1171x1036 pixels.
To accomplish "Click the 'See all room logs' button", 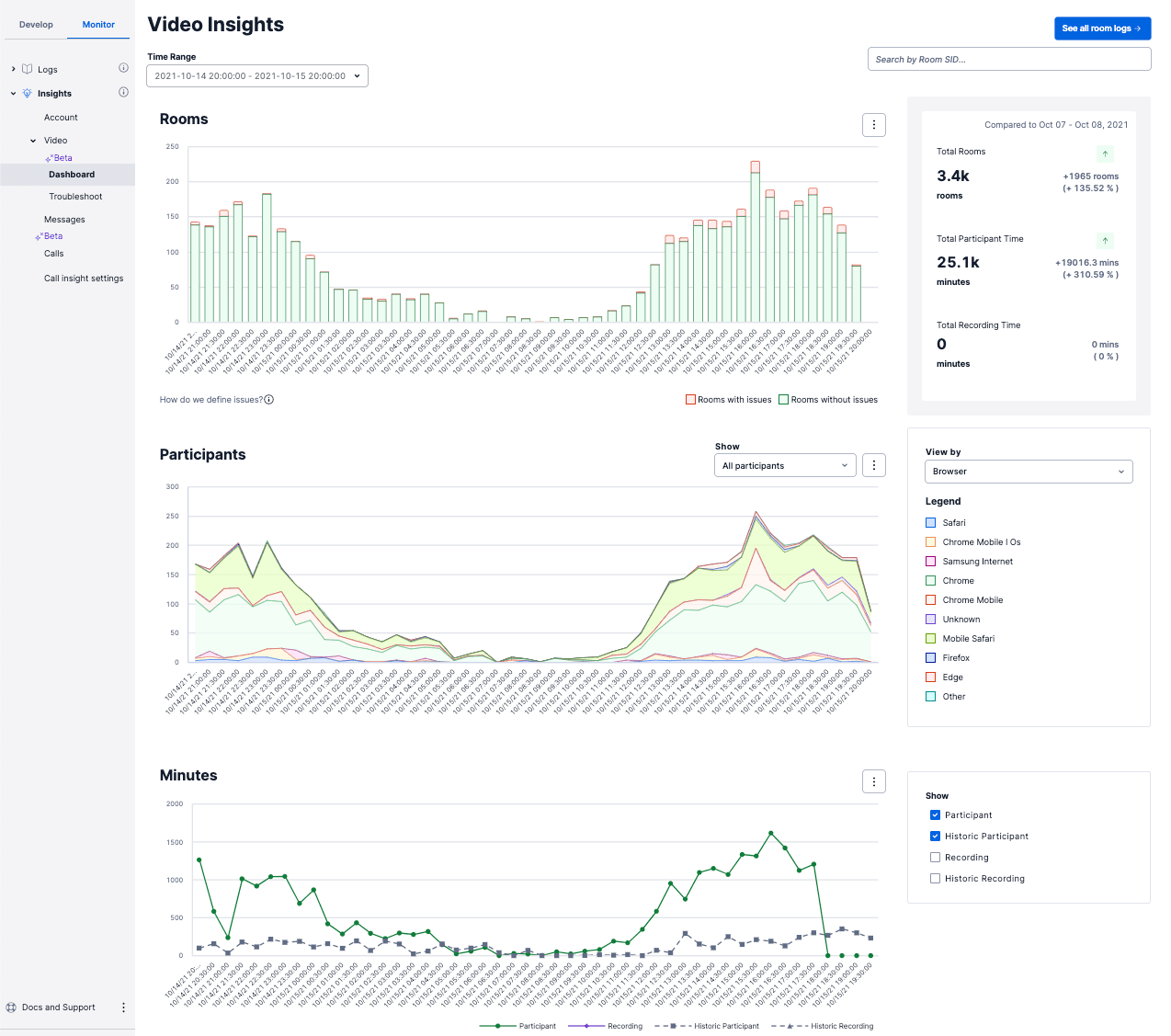I will pyautogui.click(x=1102, y=28).
